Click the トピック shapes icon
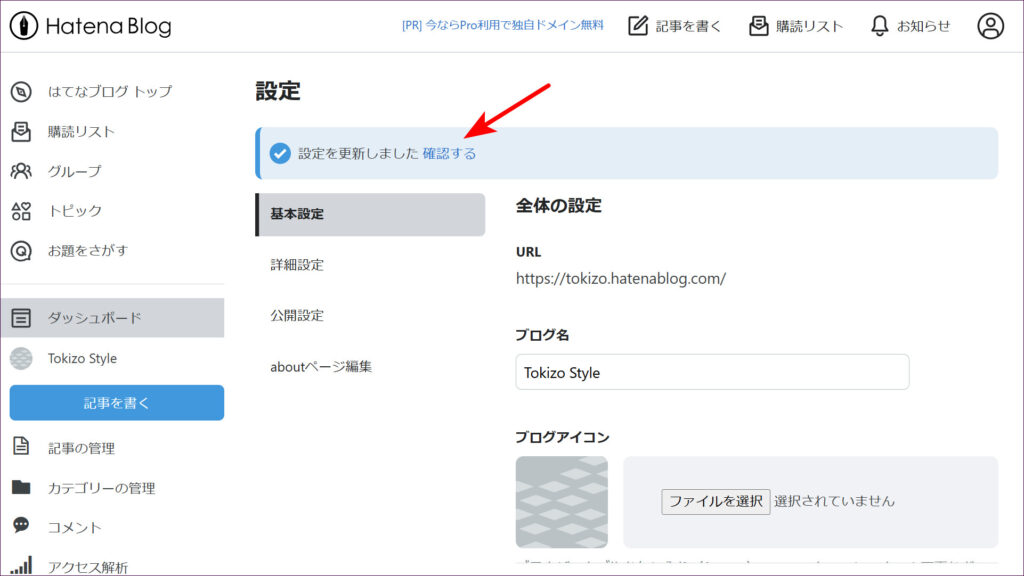Viewport: 1024px width, 576px height. click(21, 211)
